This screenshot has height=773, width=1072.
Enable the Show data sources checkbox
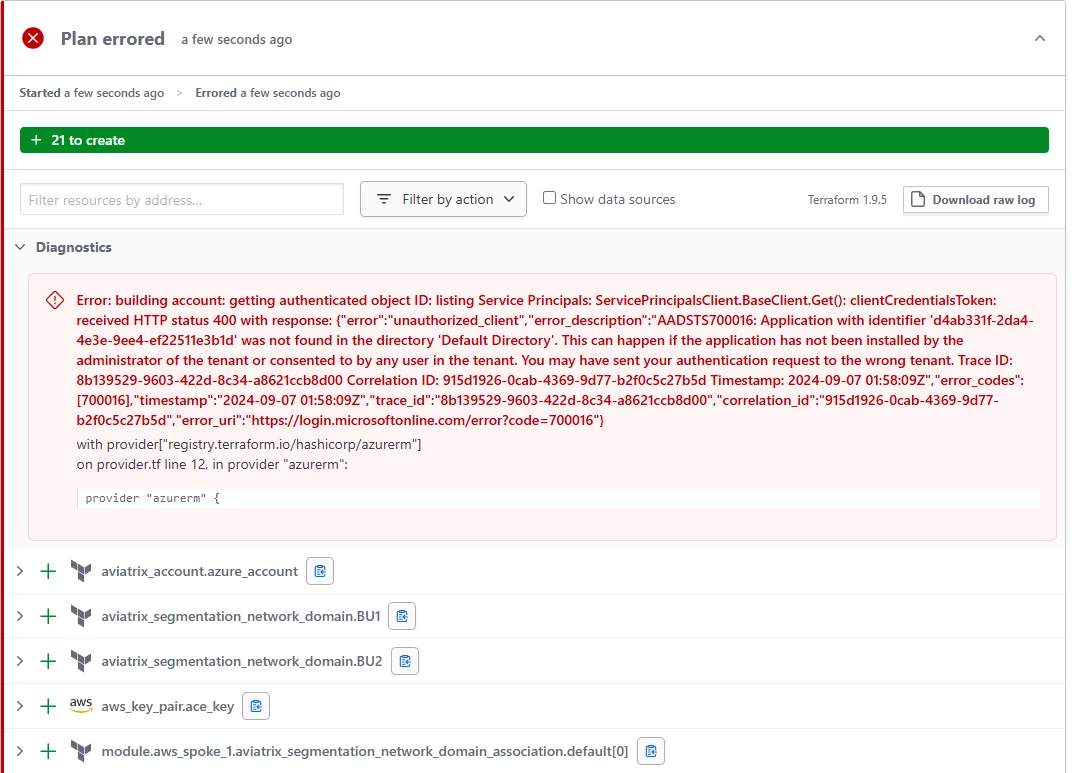549,198
